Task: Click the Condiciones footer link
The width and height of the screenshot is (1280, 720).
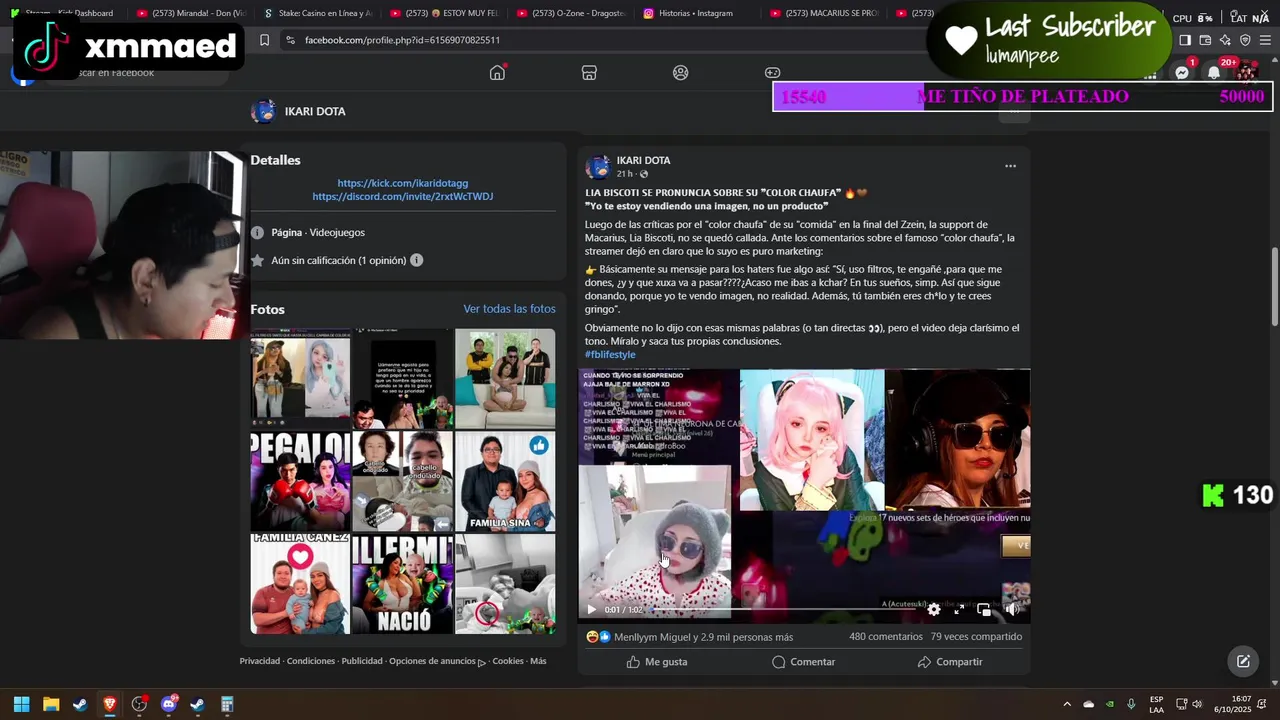Action: [311, 661]
